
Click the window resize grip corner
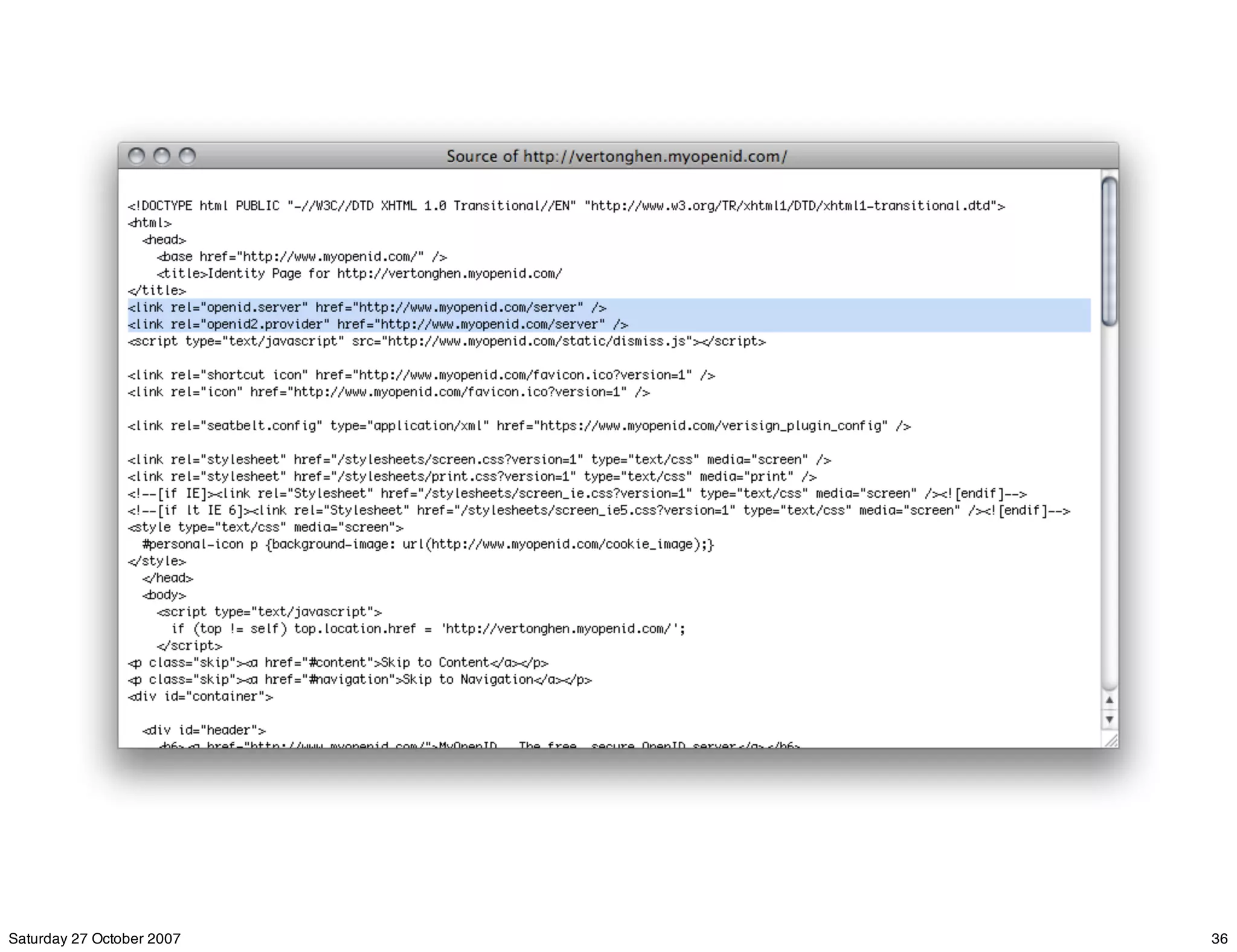pyautogui.click(x=1110, y=740)
